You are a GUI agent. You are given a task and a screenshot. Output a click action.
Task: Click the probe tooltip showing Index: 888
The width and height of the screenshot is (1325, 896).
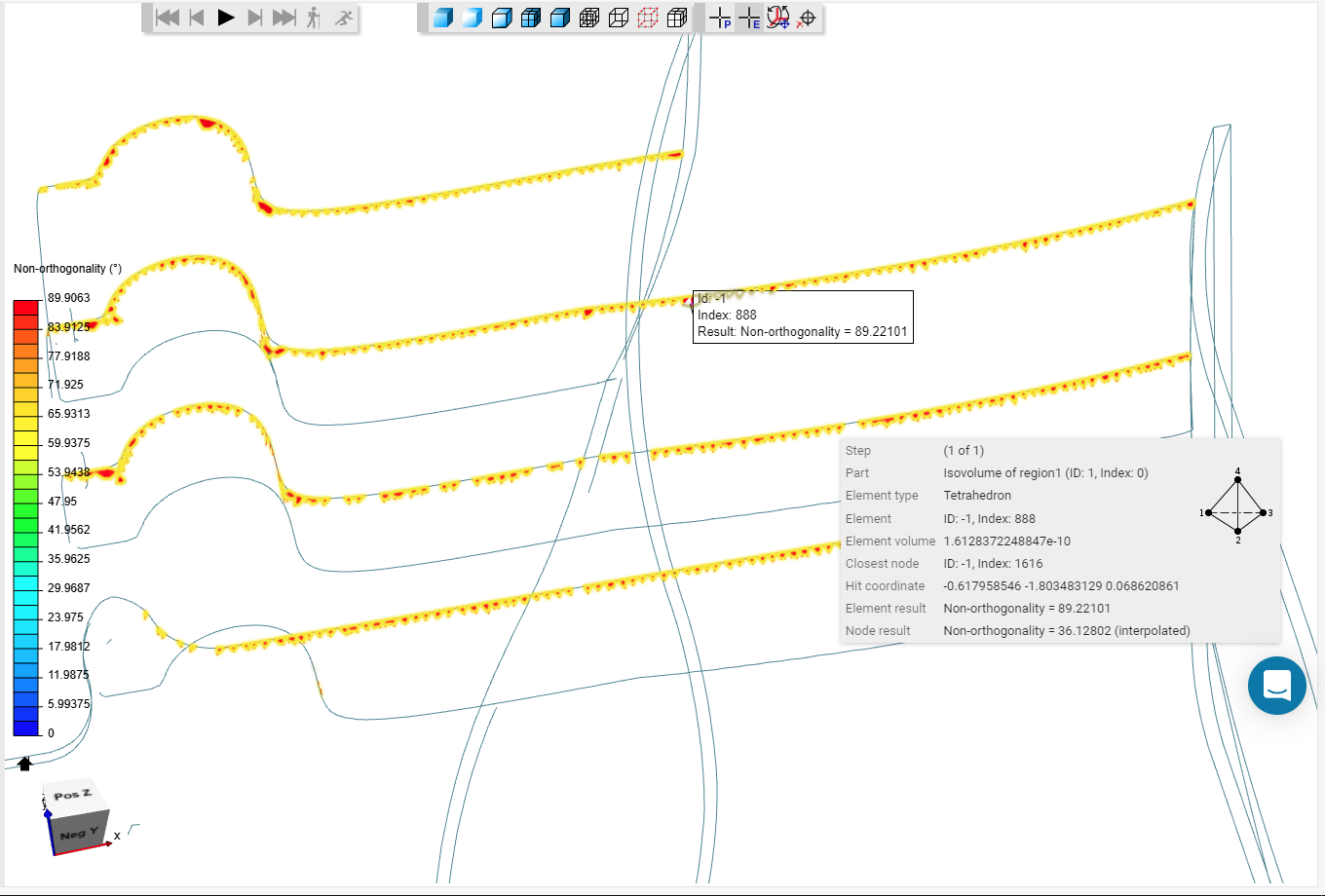pos(803,316)
